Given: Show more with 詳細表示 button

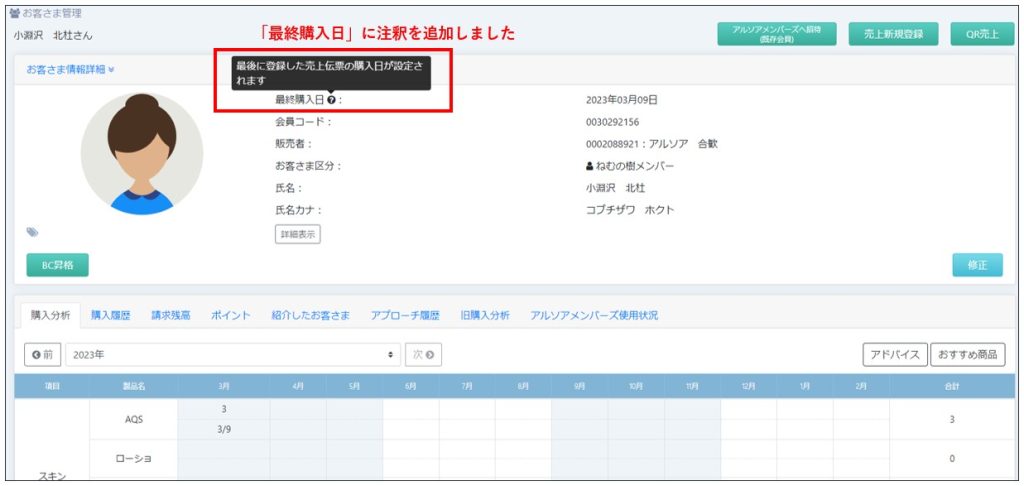Looking at the screenshot, I should click(x=297, y=234).
